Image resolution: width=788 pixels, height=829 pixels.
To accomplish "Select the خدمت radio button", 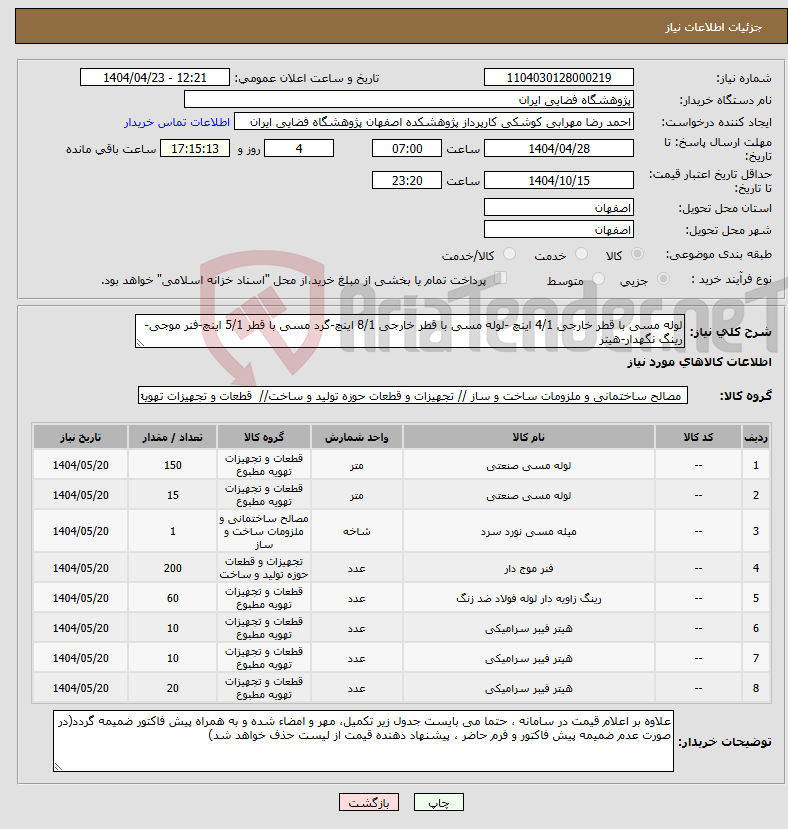I will tap(581, 254).
